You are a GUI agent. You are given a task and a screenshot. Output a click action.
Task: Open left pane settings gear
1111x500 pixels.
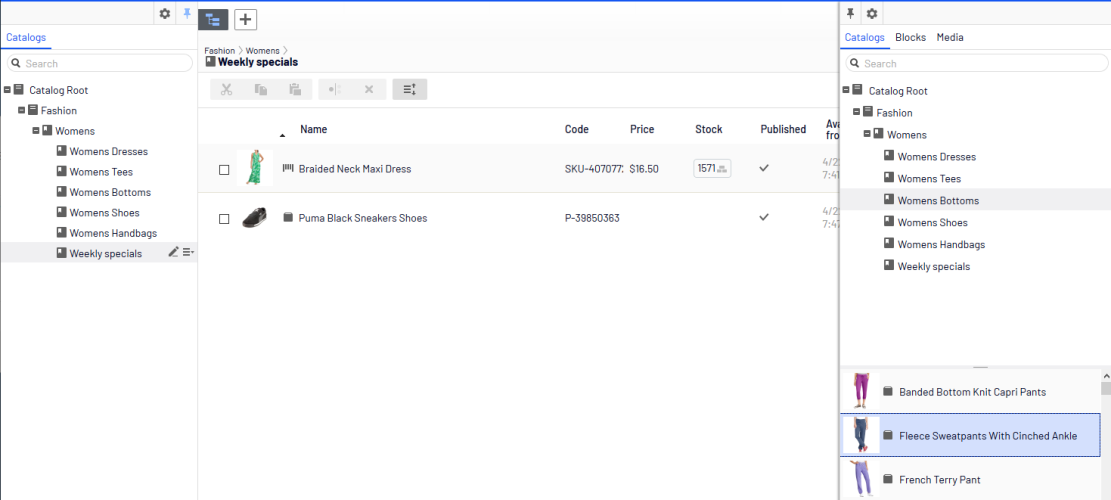point(164,13)
